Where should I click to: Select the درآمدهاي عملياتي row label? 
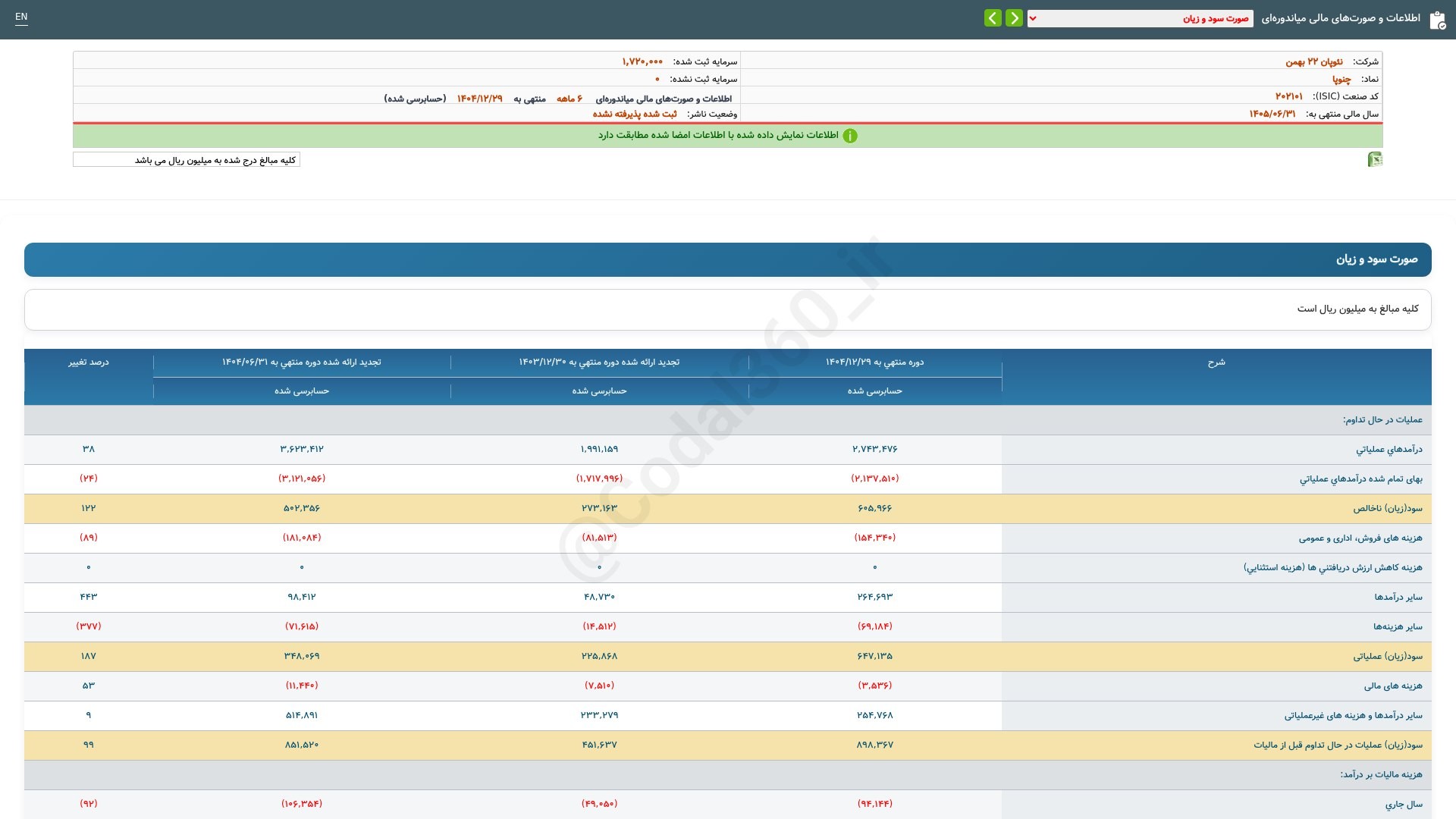[x=1389, y=450]
